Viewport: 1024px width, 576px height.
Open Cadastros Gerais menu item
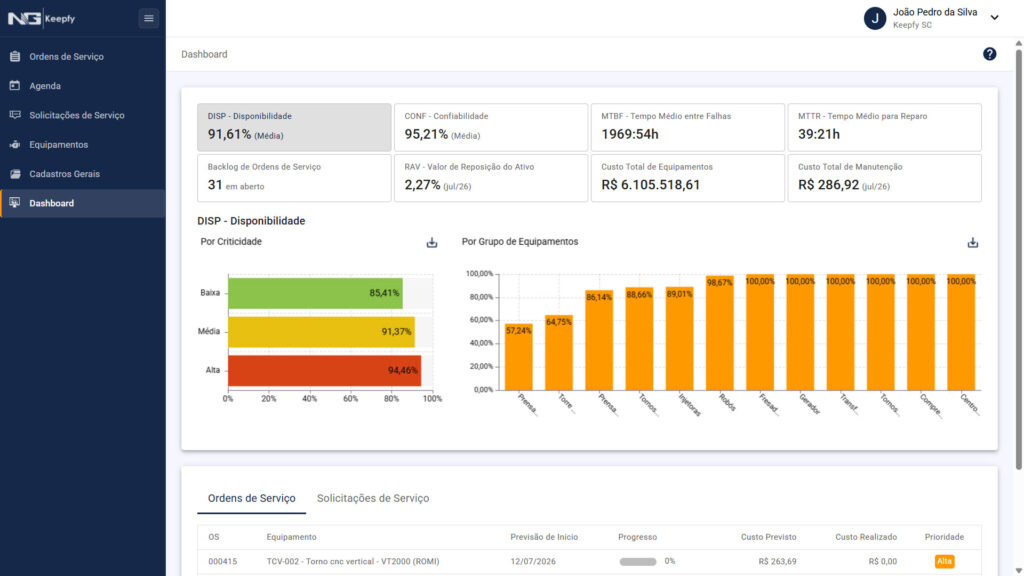click(x=83, y=174)
